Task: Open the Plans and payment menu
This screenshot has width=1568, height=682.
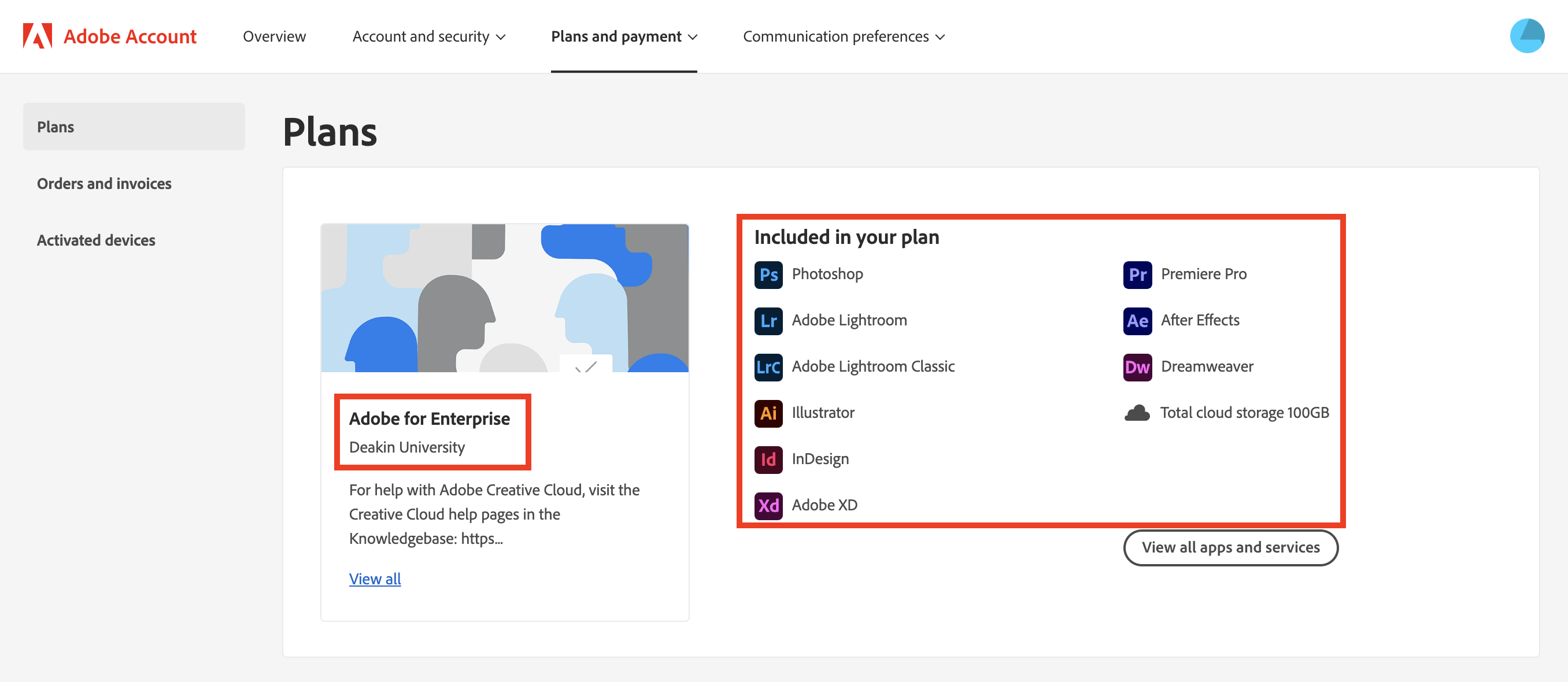Action: pos(624,36)
